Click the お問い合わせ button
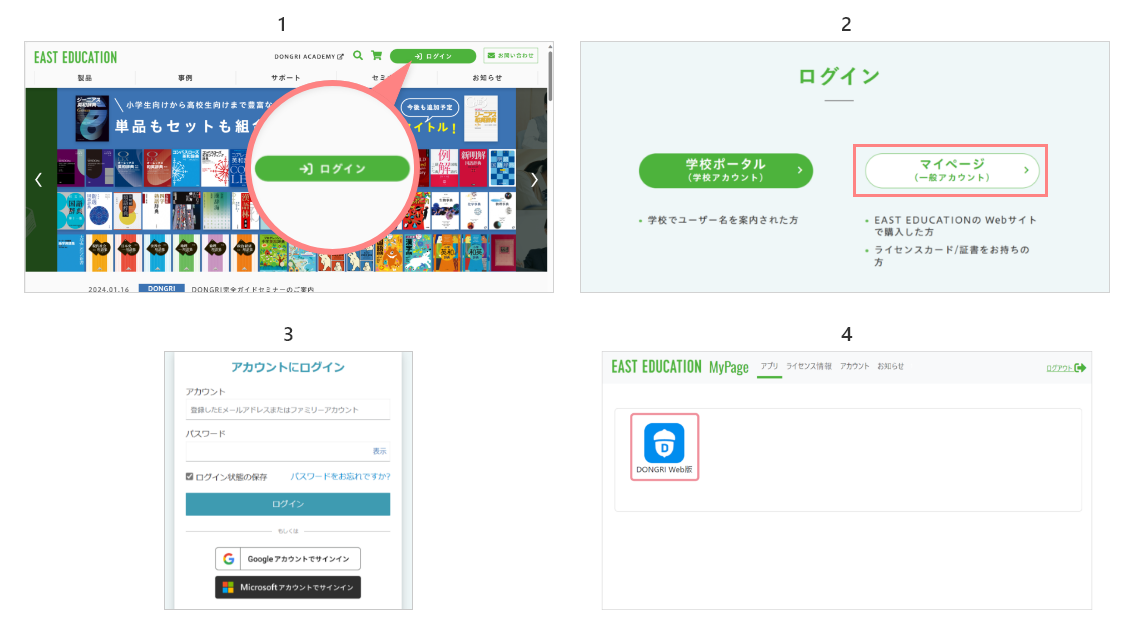1134x633 pixels. coord(511,56)
